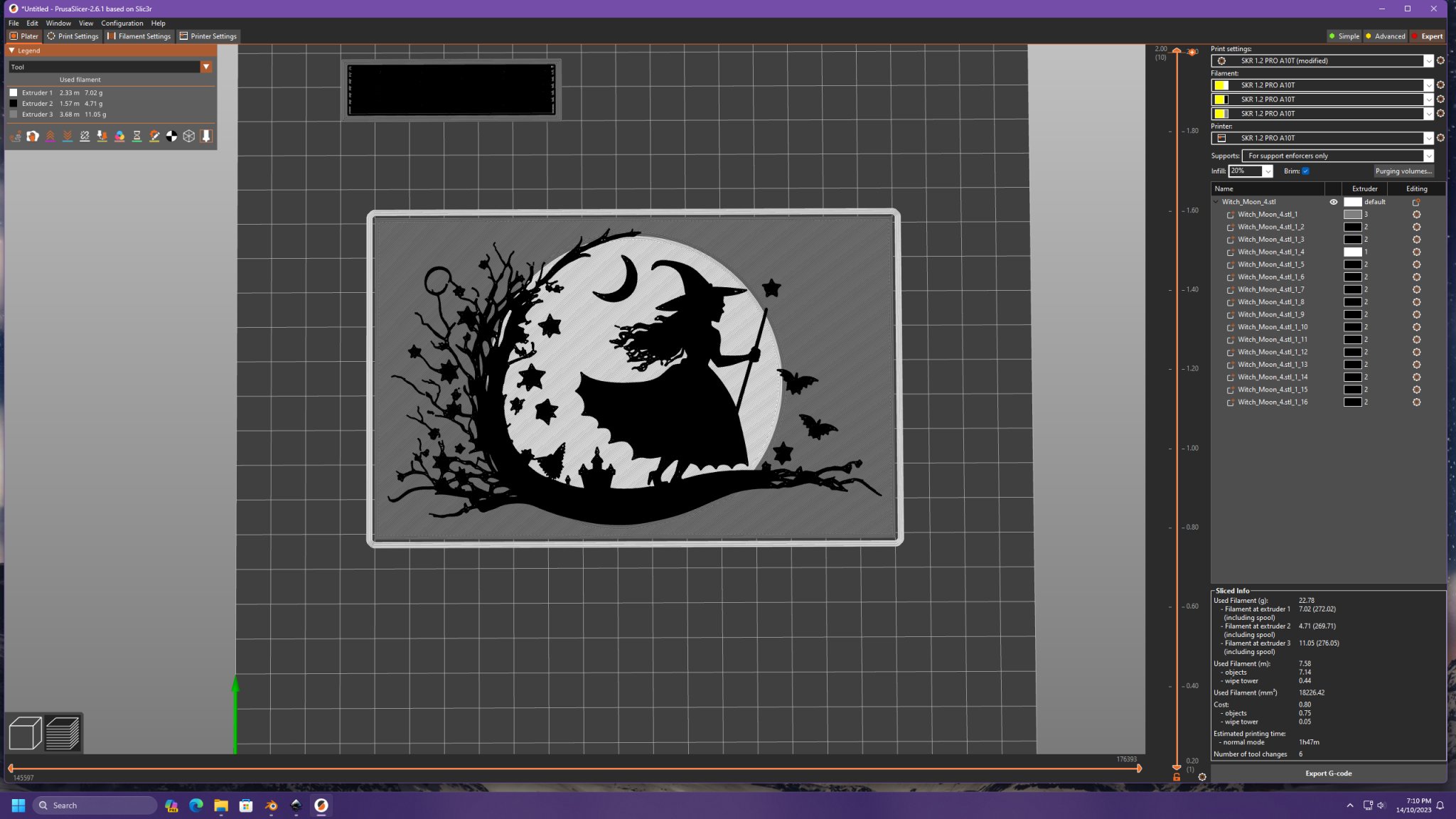This screenshot has width=1456, height=819.
Task: Toggle the Retractions display icon in legend
Action: point(50,136)
